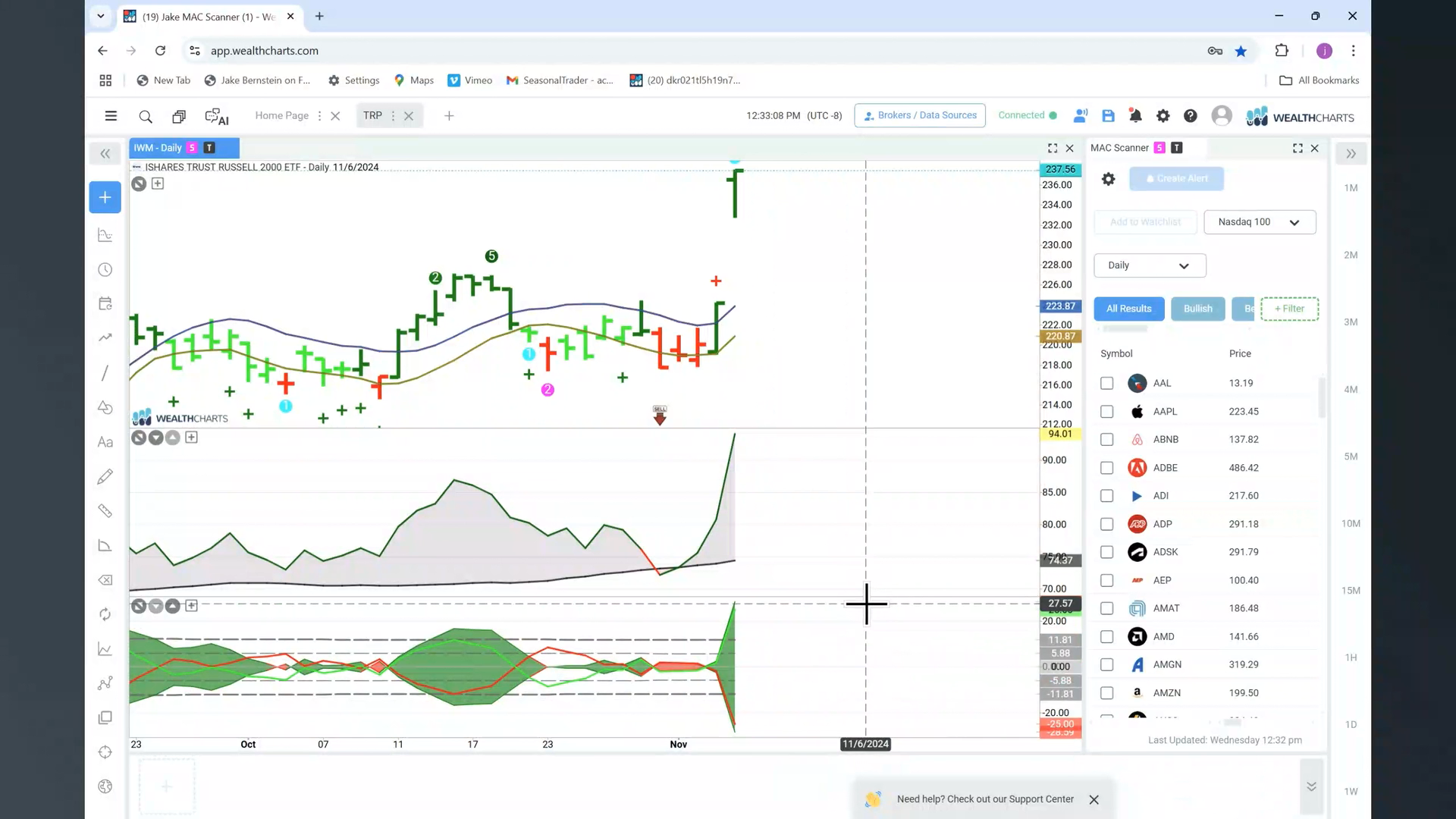1456x819 pixels.
Task: Open Brokers / Data Sources
Action: (x=919, y=115)
